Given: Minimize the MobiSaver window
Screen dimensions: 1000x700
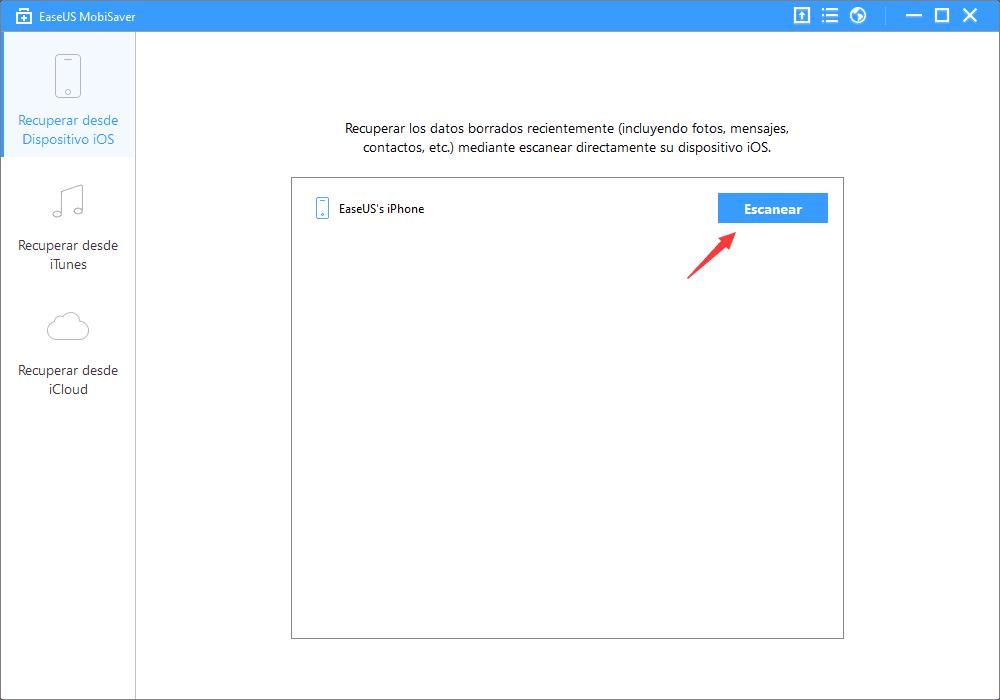Looking at the screenshot, I should pos(912,15).
